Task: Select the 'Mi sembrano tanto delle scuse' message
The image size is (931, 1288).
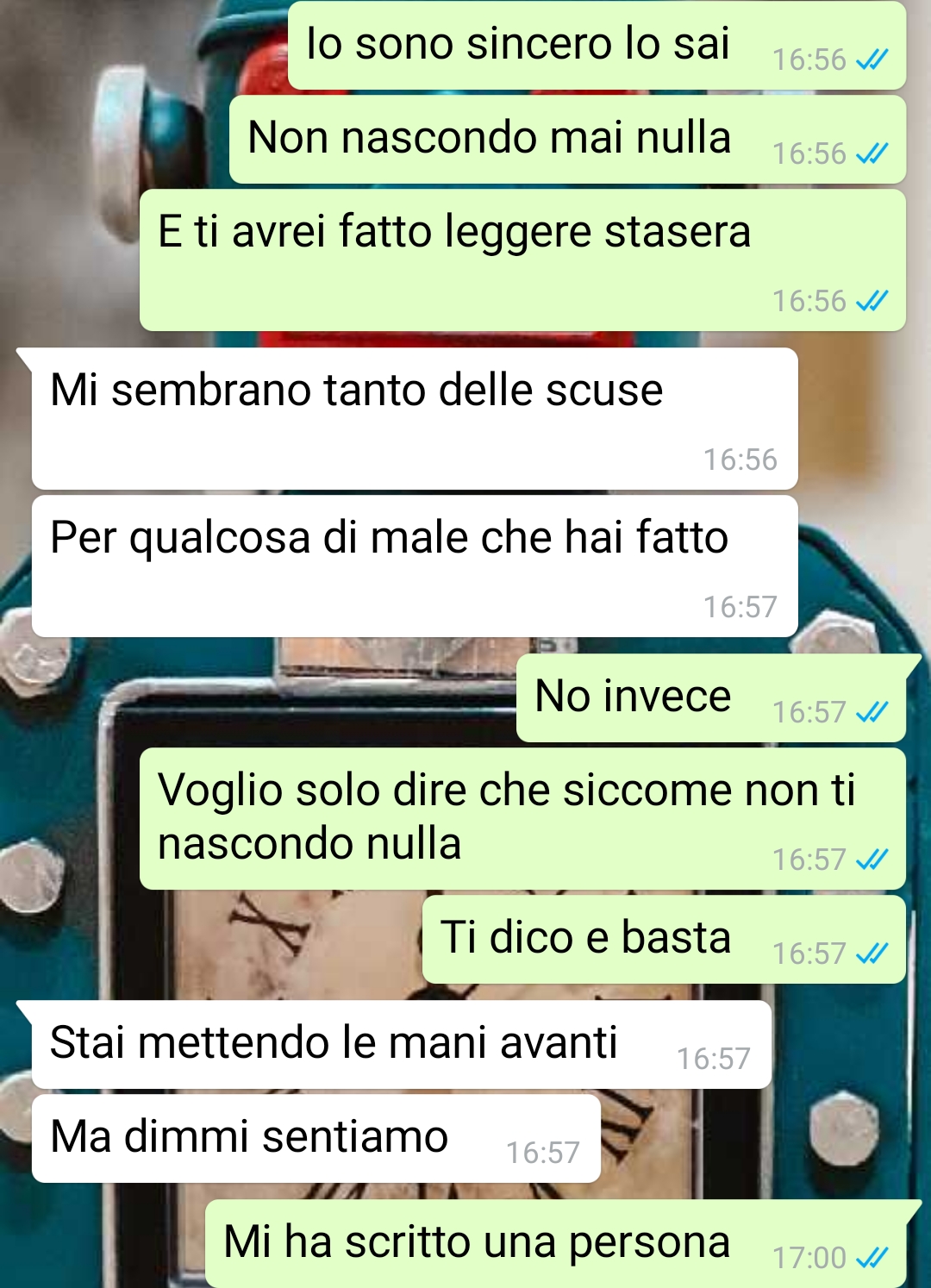Action: pyautogui.click(x=415, y=419)
